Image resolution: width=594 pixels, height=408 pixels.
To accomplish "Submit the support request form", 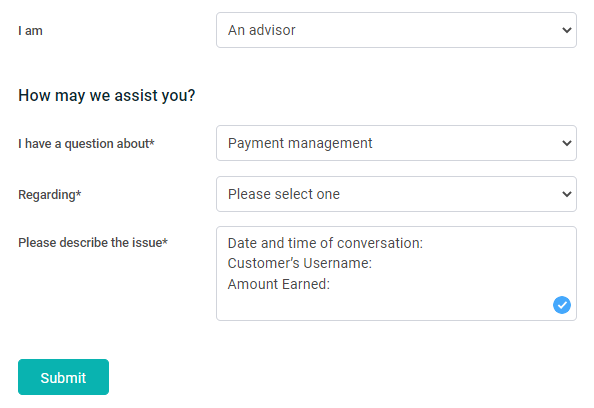I will 63,377.
